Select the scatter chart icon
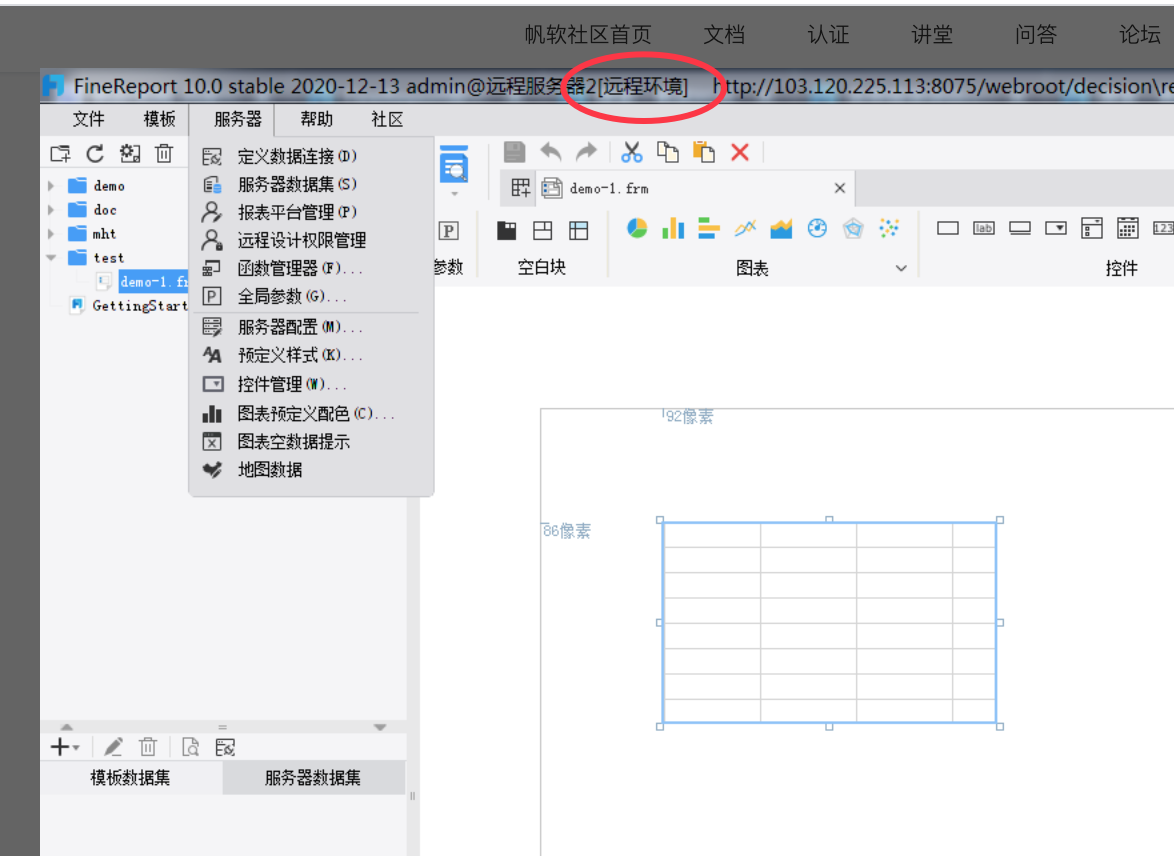The image size is (1174, 856). (889, 228)
